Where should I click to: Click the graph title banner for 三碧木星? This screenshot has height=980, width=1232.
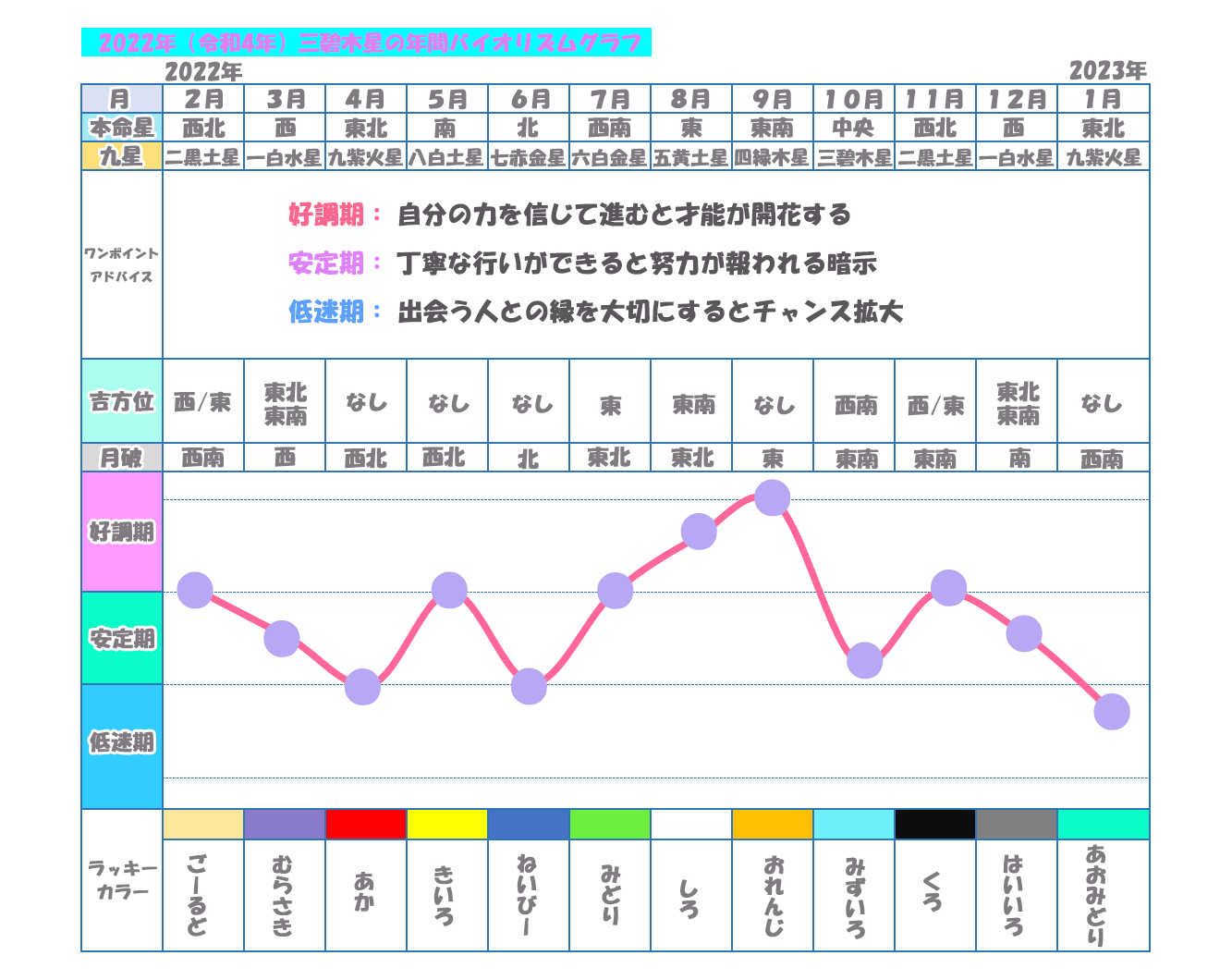[x=367, y=43]
